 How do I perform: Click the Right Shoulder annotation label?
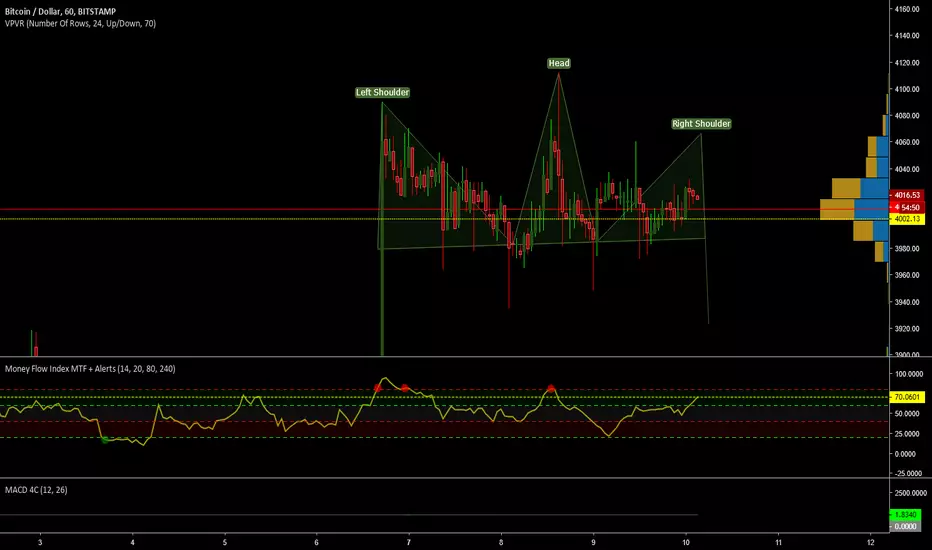click(x=701, y=124)
